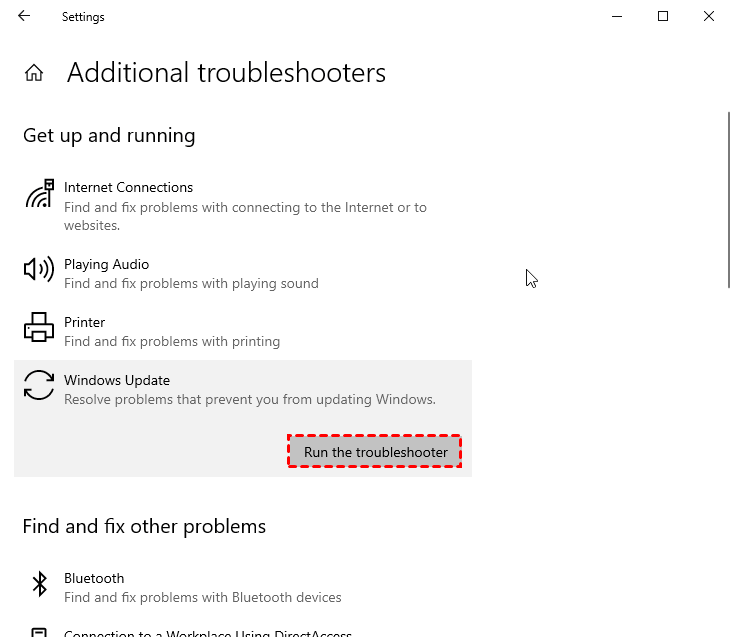This screenshot has width=732, height=637.
Task: Close the Settings window
Action: pos(708,16)
